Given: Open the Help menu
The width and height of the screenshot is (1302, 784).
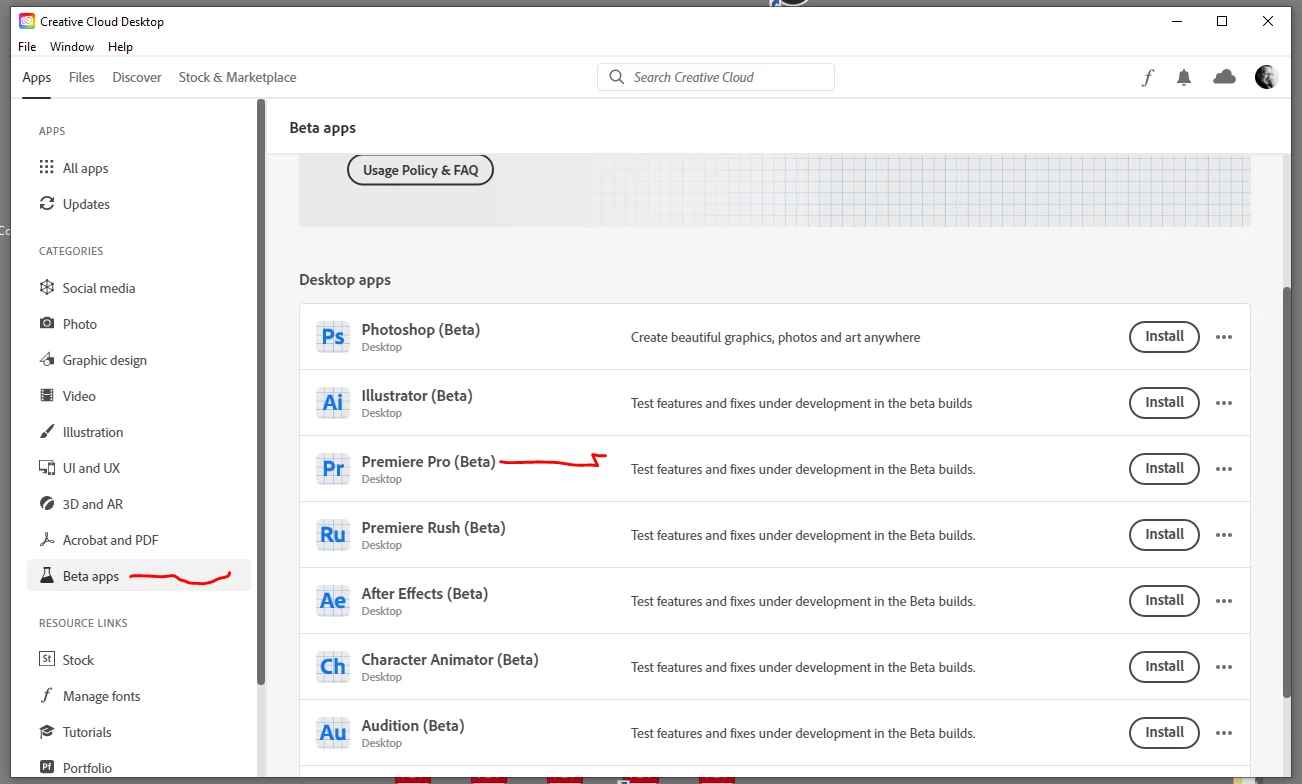Looking at the screenshot, I should point(120,47).
